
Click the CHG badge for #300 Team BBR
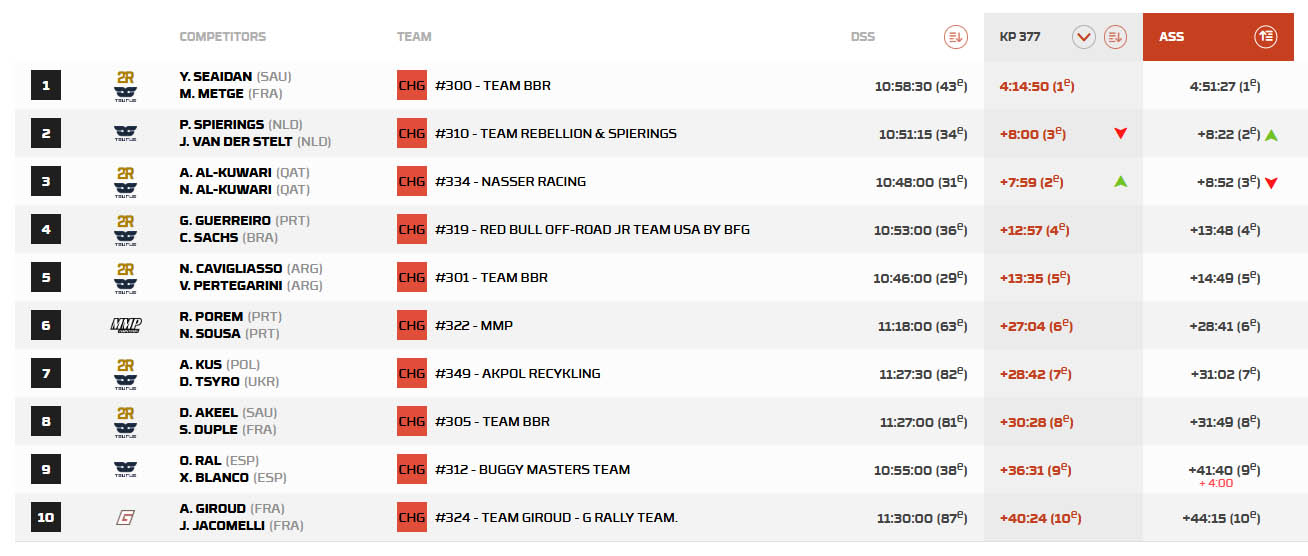(412, 85)
